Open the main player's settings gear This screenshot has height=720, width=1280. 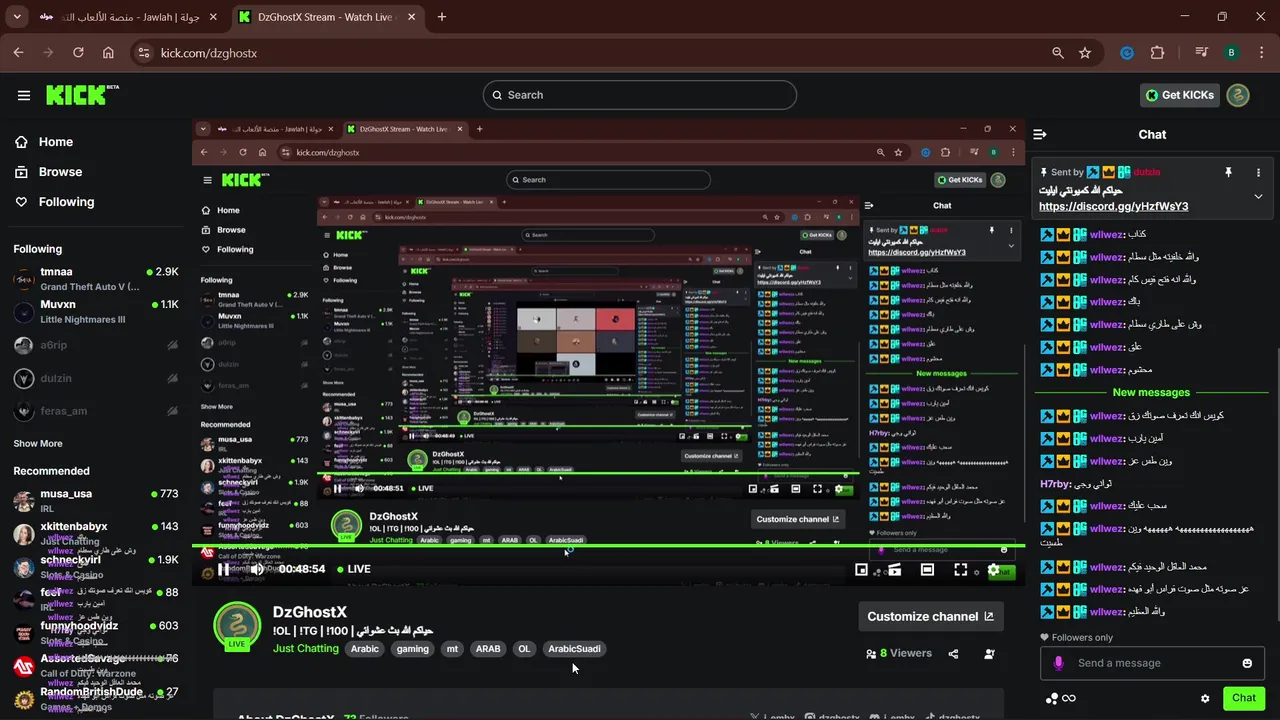pos(993,569)
